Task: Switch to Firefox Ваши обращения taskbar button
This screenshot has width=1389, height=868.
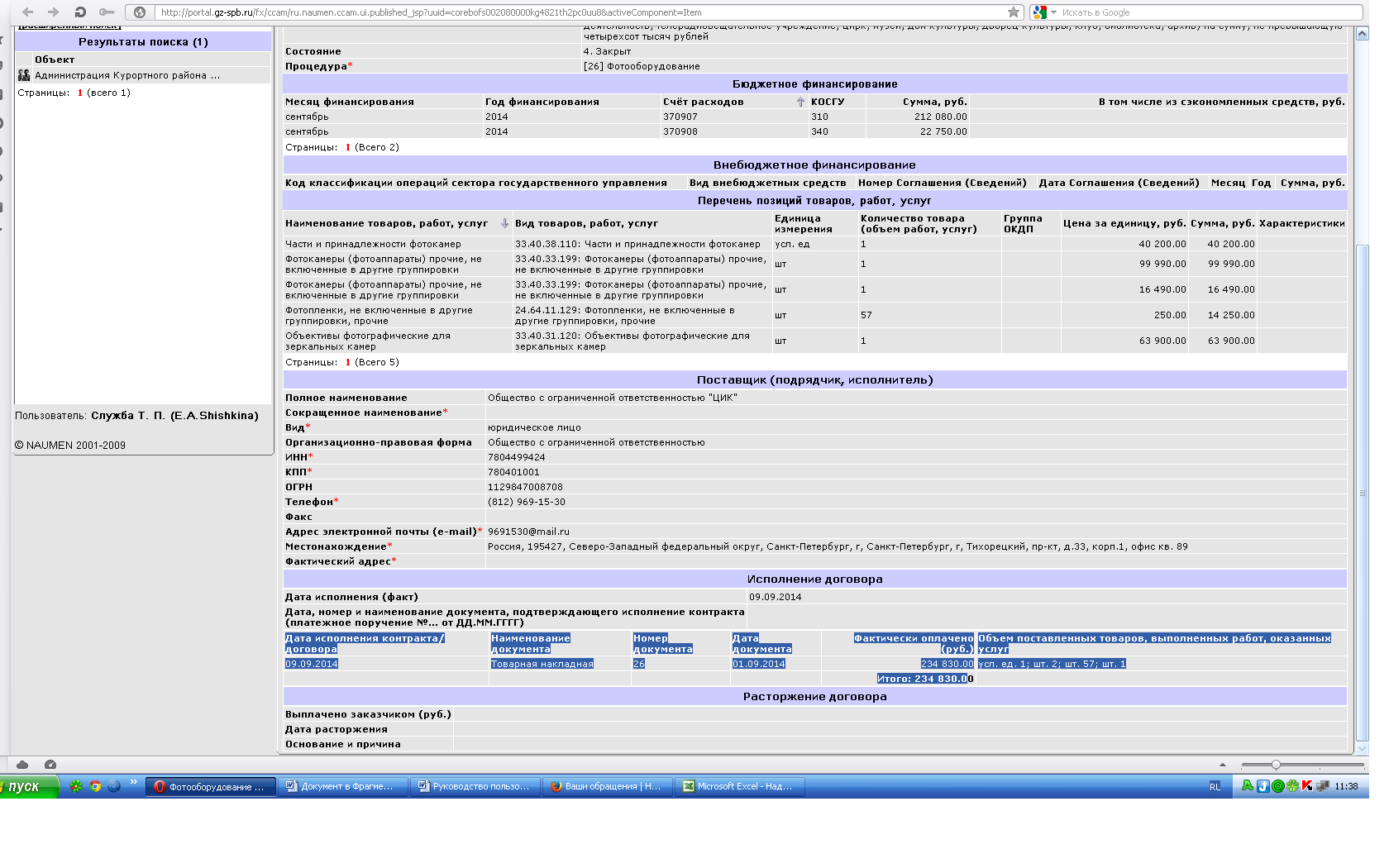Action: 608,786
